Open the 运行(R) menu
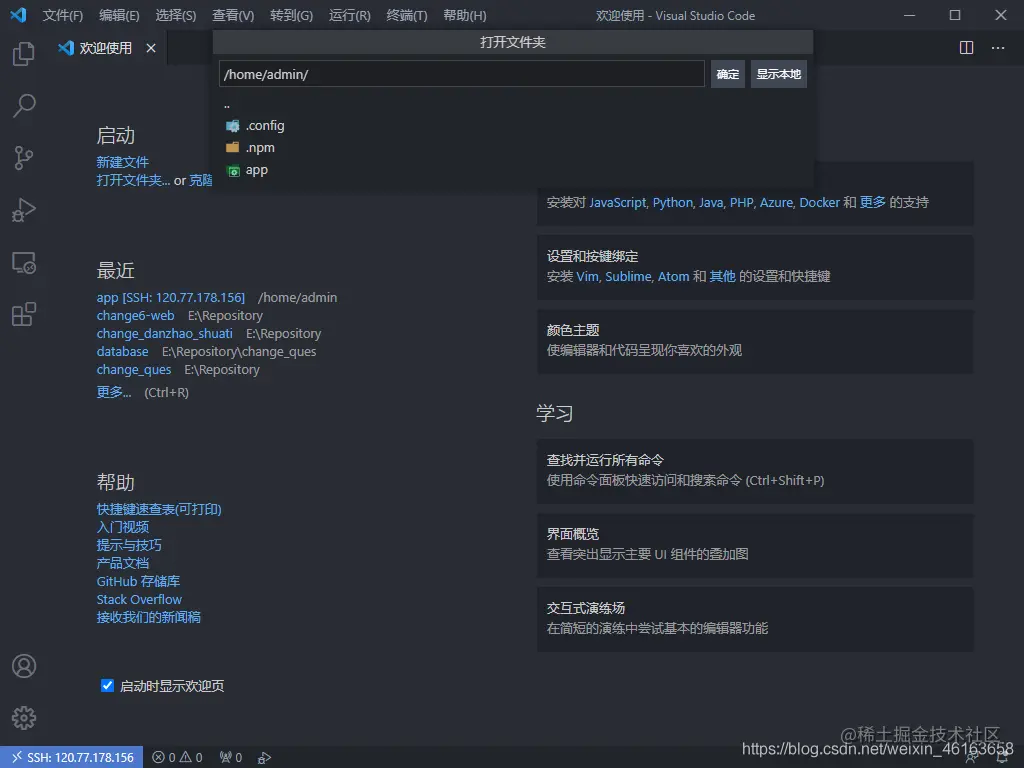Image resolution: width=1024 pixels, height=768 pixels. pyautogui.click(x=349, y=16)
